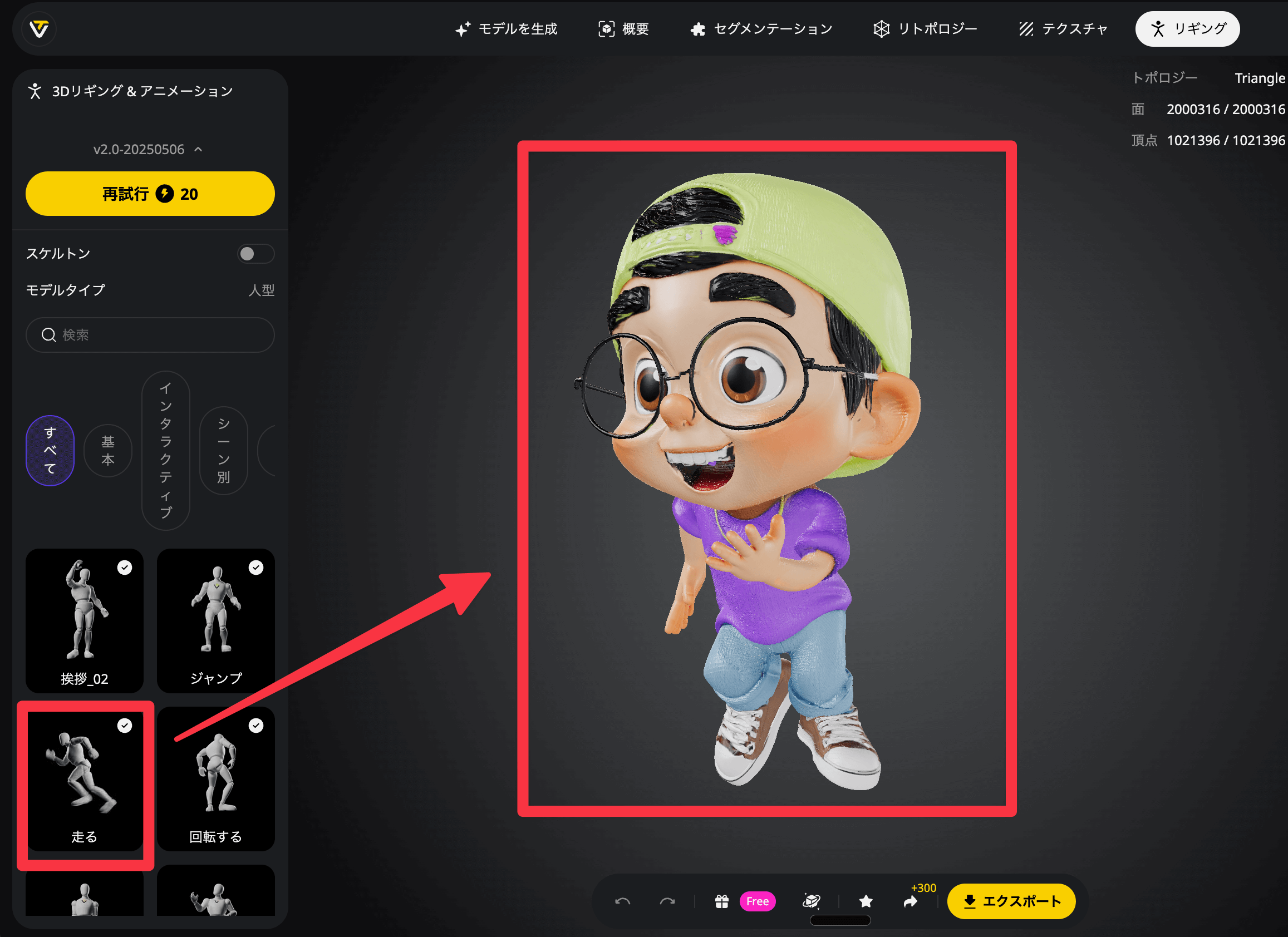Click the エクスポート button
The height and width of the screenshot is (937, 1288).
pos(1011,901)
